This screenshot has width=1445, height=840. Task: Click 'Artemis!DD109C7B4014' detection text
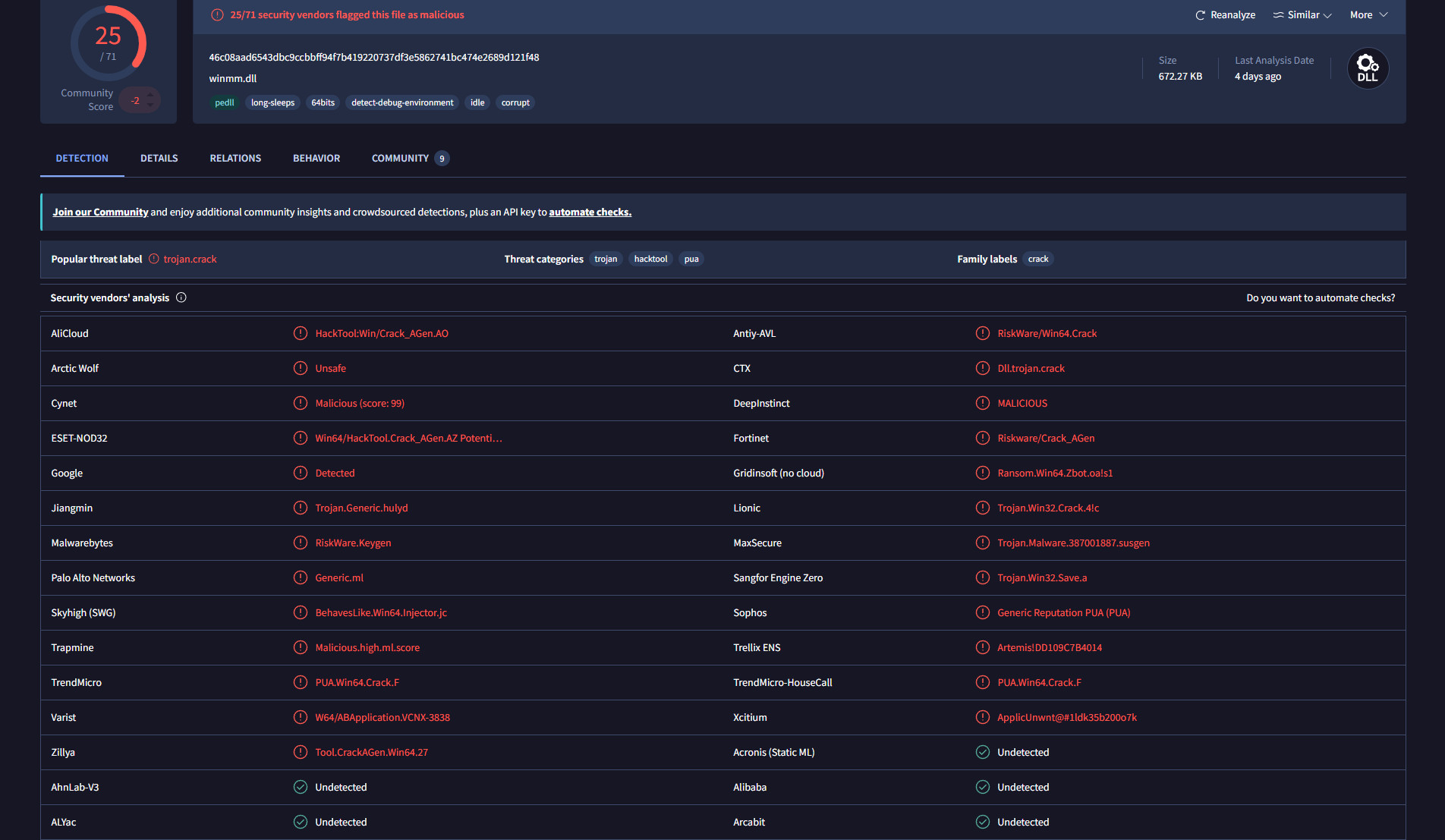pos(1050,647)
